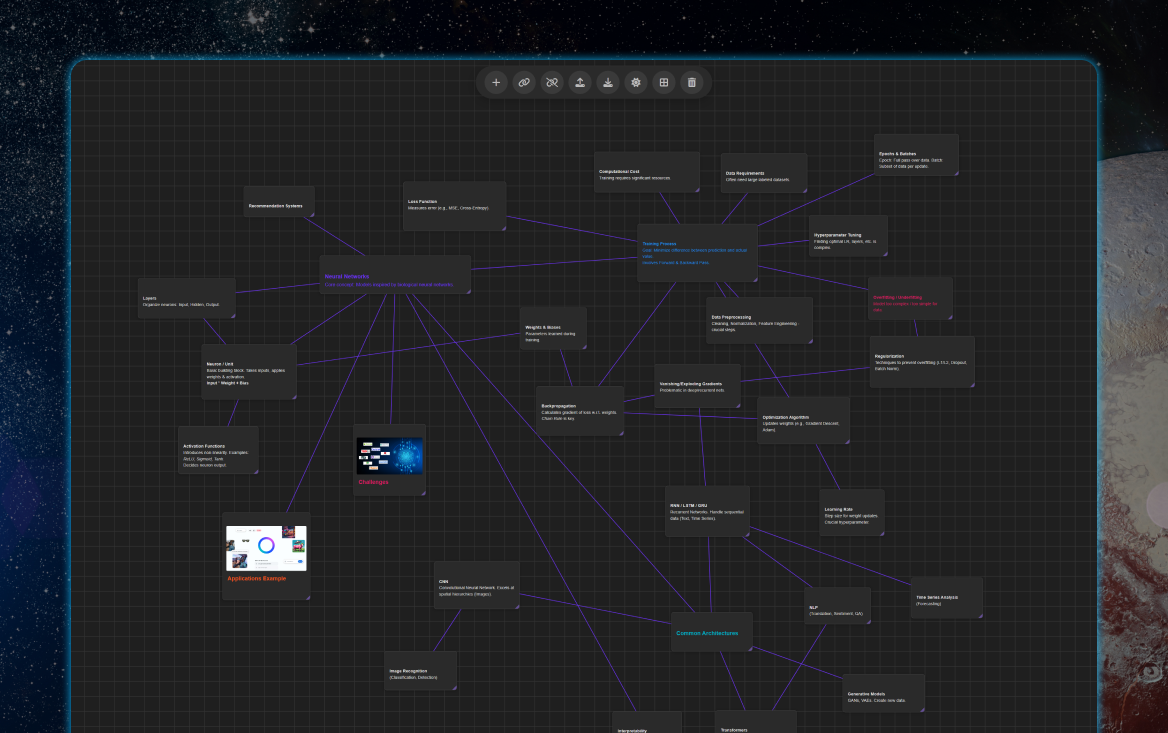Select the Loss Function node

click(454, 205)
